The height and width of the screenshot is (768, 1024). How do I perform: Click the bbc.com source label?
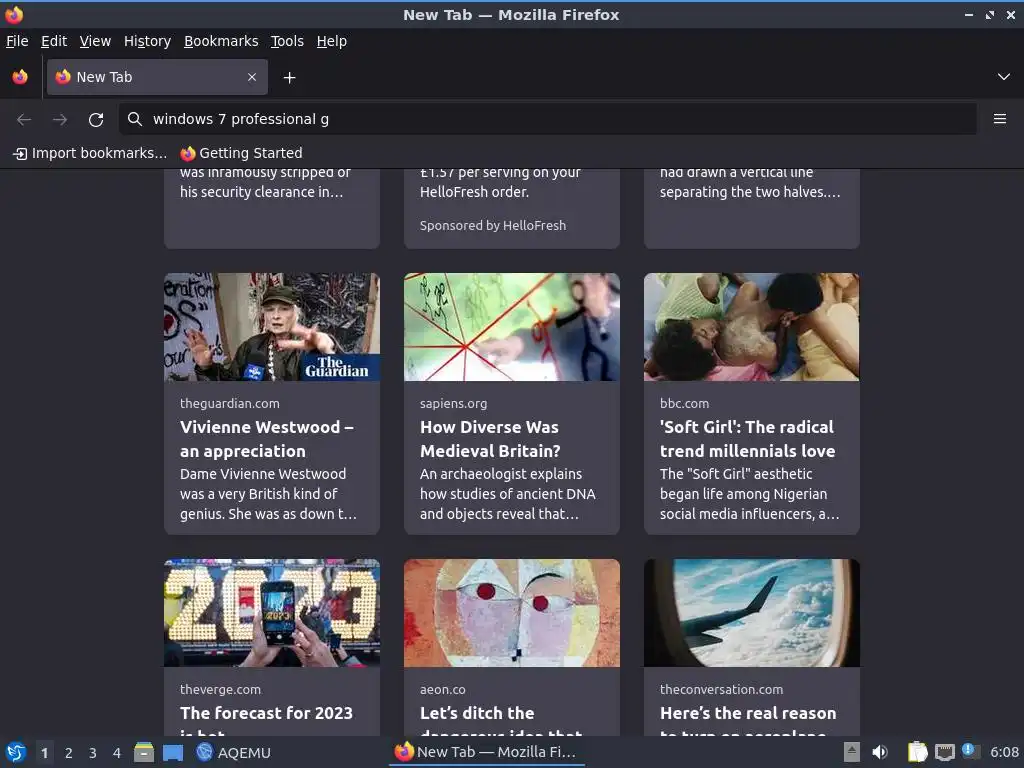click(684, 404)
